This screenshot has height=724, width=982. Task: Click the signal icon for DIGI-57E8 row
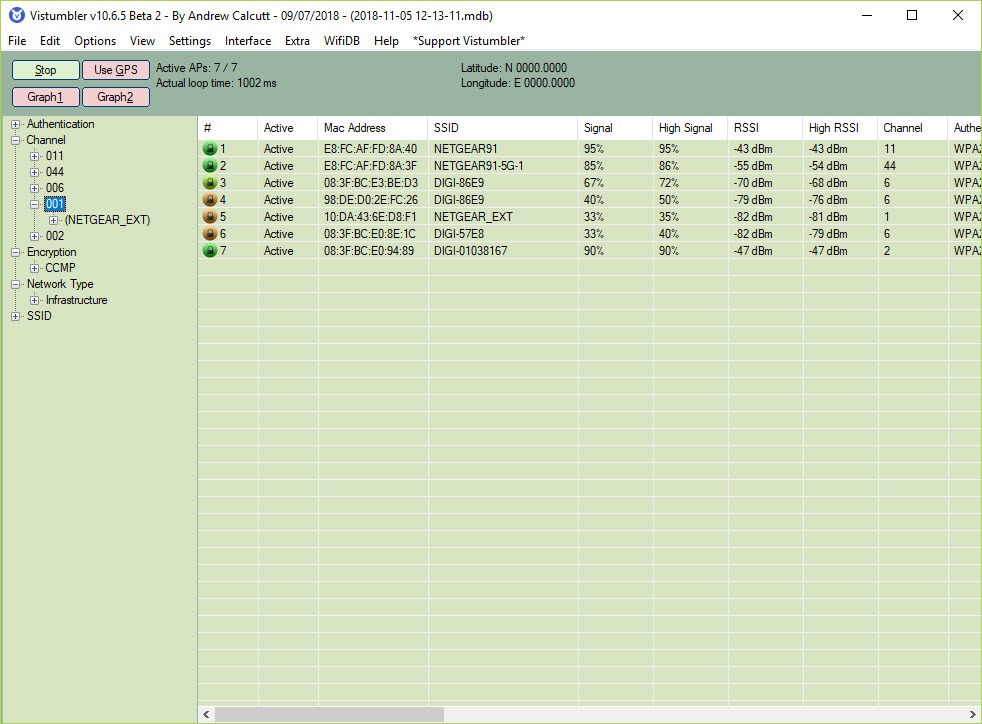[210, 234]
